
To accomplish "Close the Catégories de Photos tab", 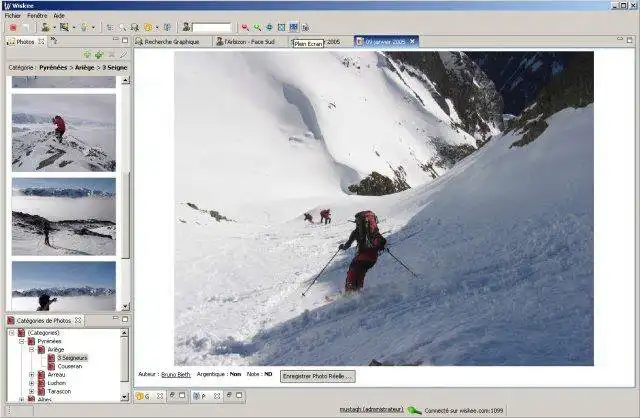I will click(78, 320).
